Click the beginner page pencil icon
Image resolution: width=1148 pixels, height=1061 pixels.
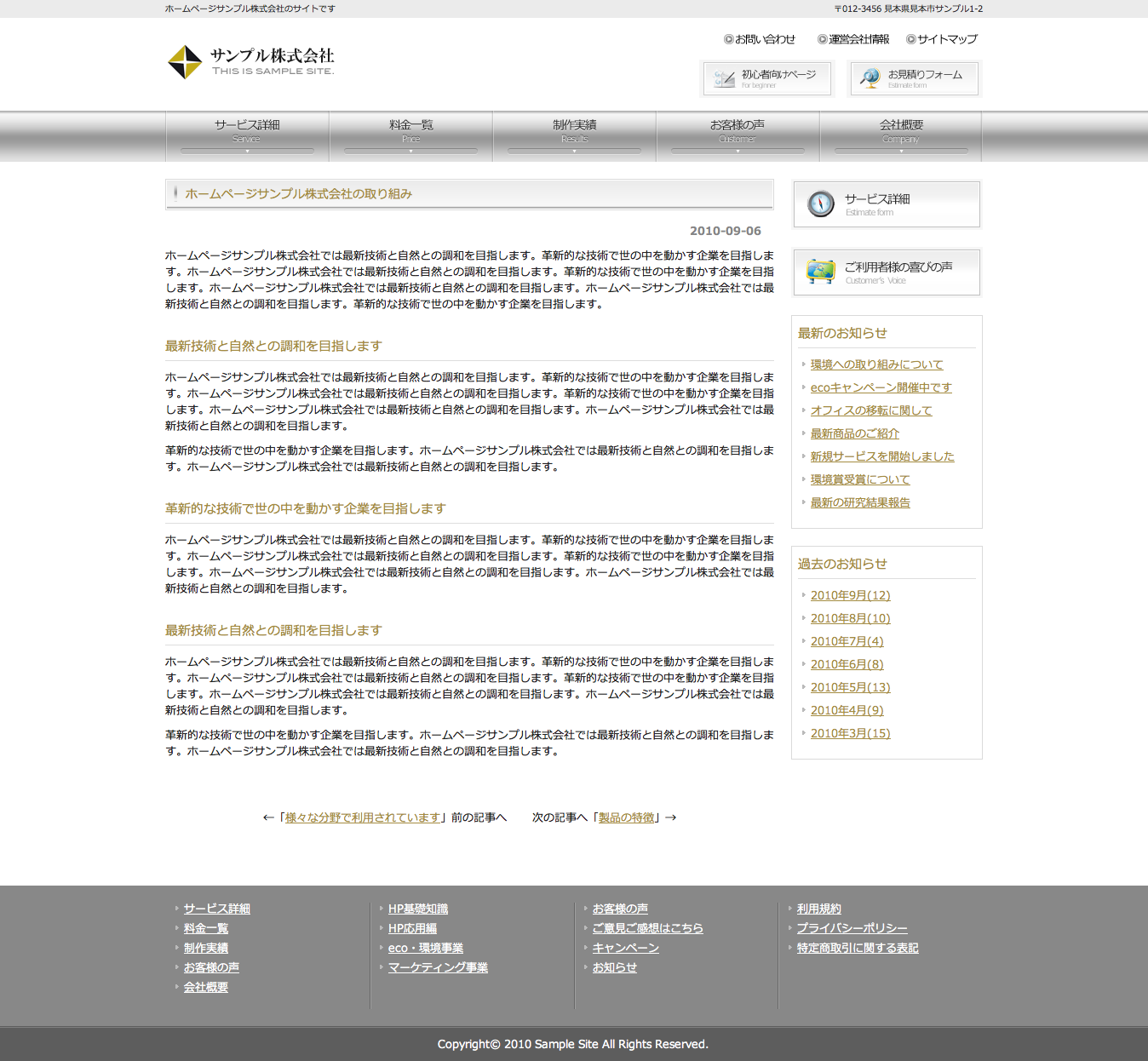[724, 79]
